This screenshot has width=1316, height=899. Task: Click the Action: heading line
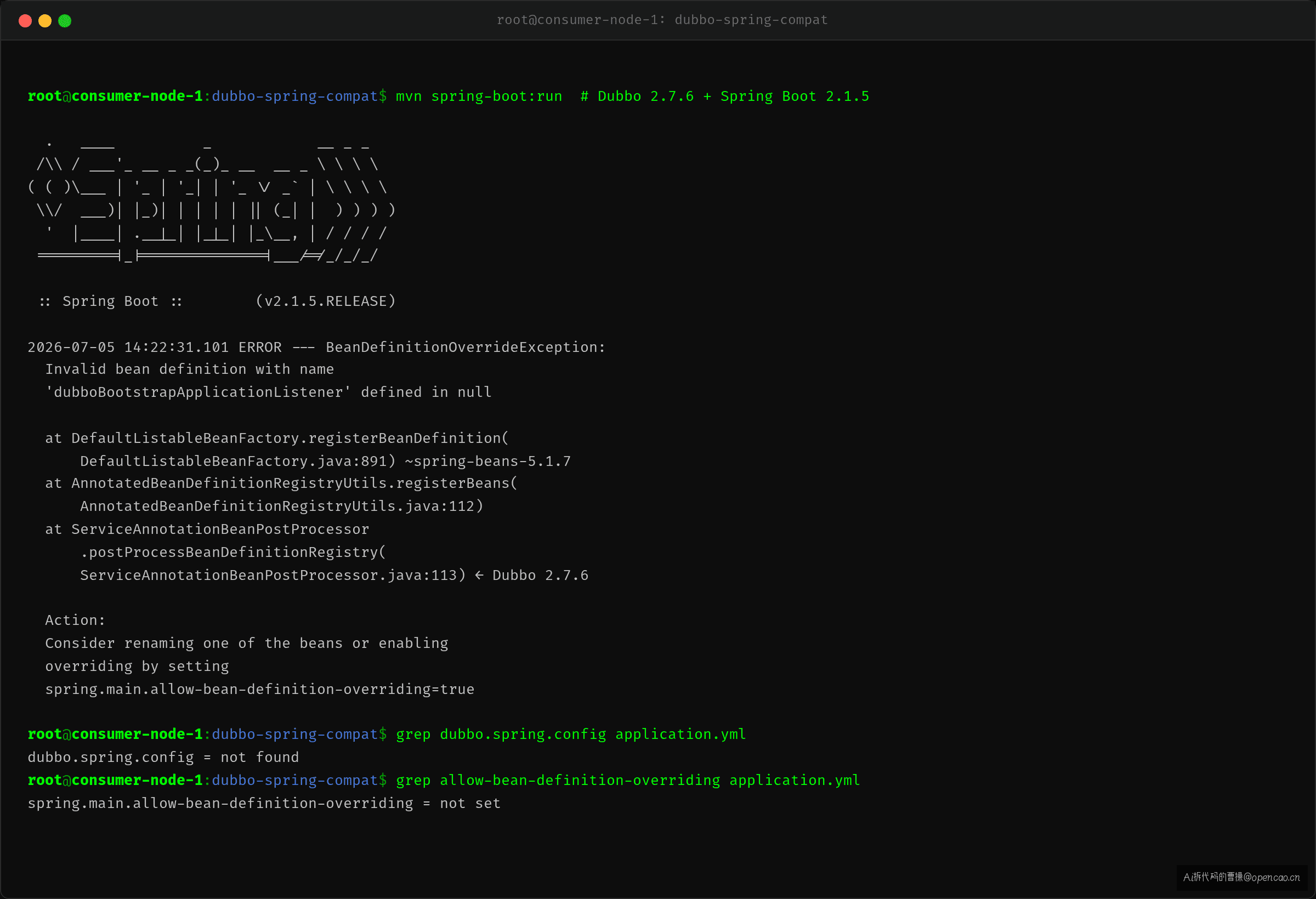click(x=75, y=621)
